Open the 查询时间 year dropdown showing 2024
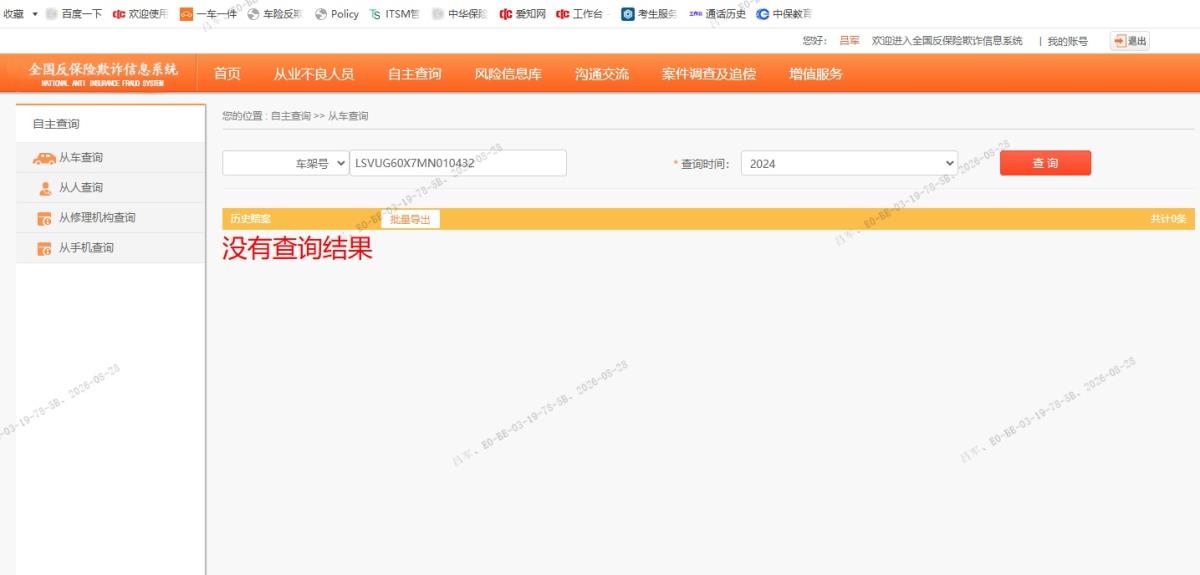1200x575 pixels. [x=849, y=163]
